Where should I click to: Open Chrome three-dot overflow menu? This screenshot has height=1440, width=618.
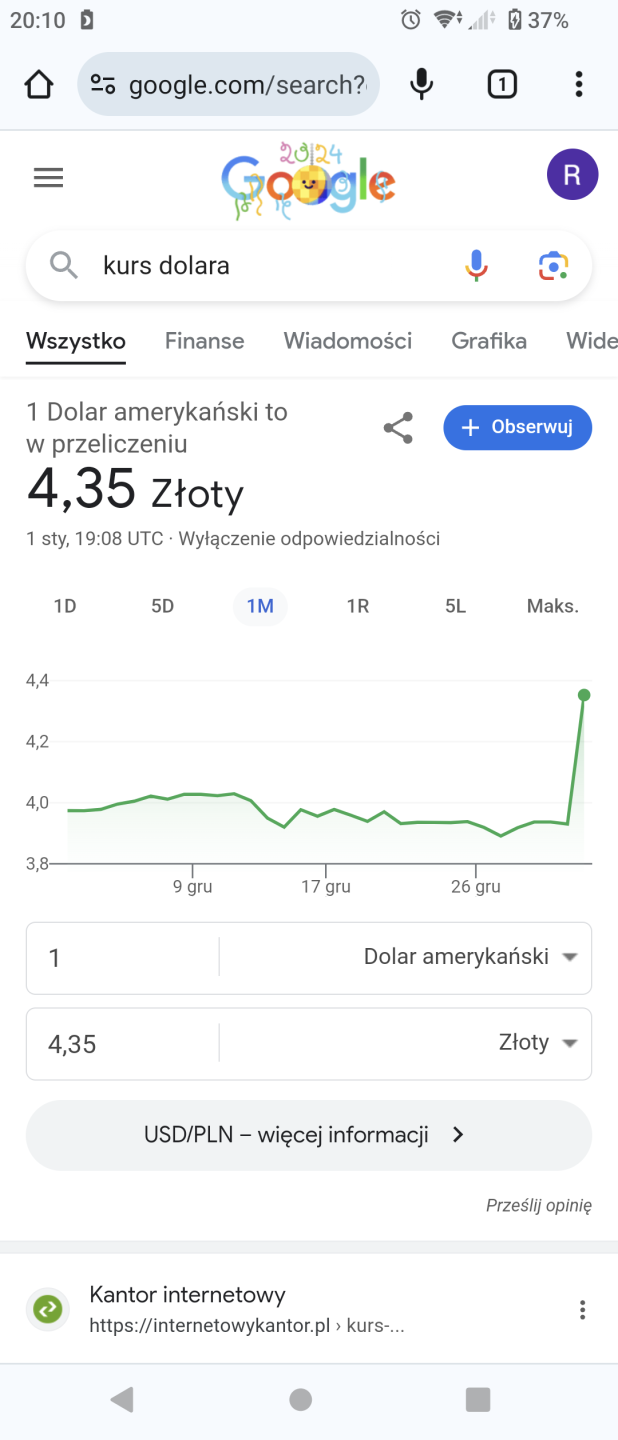(578, 85)
